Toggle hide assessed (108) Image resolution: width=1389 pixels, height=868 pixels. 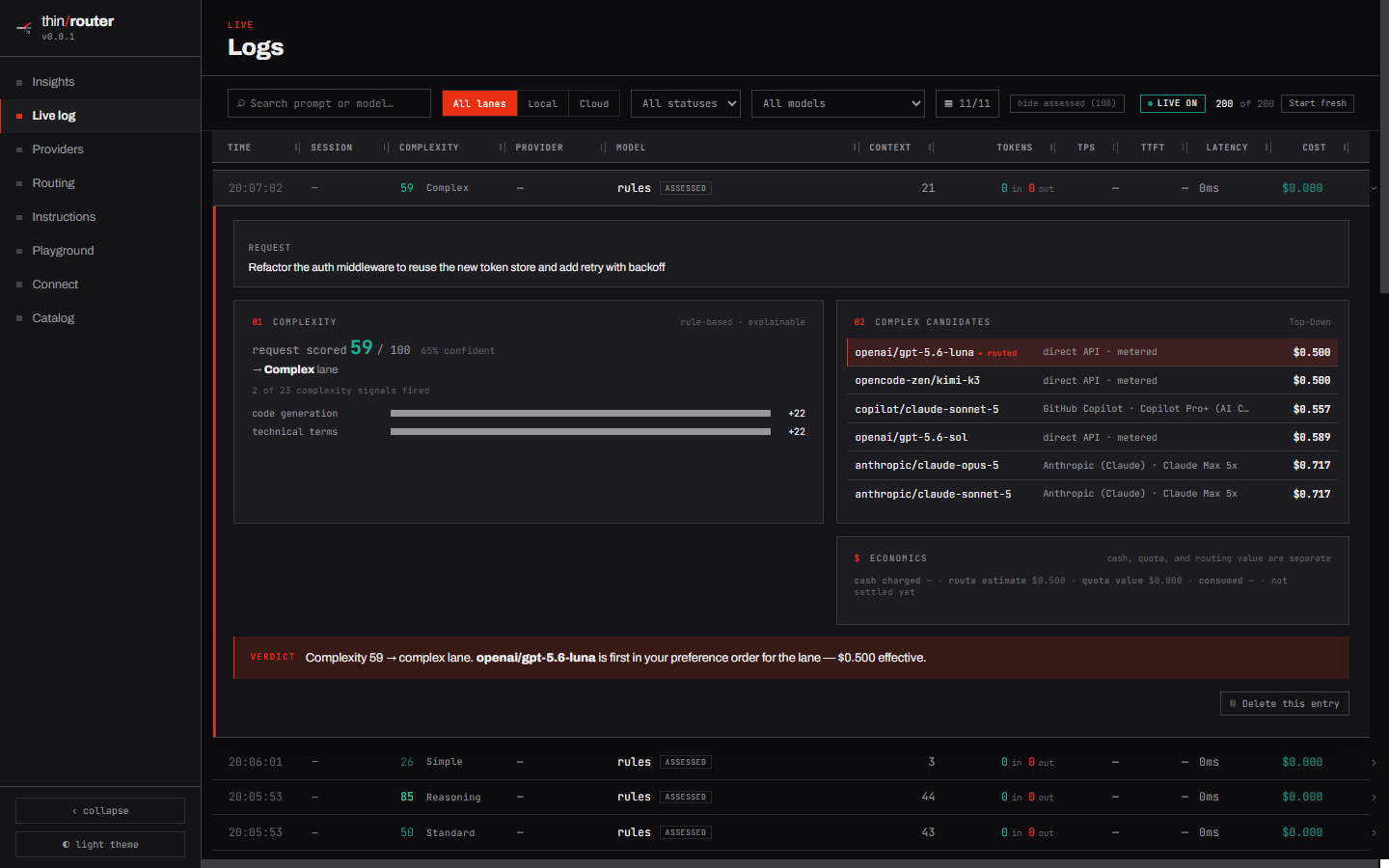click(x=1067, y=103)
